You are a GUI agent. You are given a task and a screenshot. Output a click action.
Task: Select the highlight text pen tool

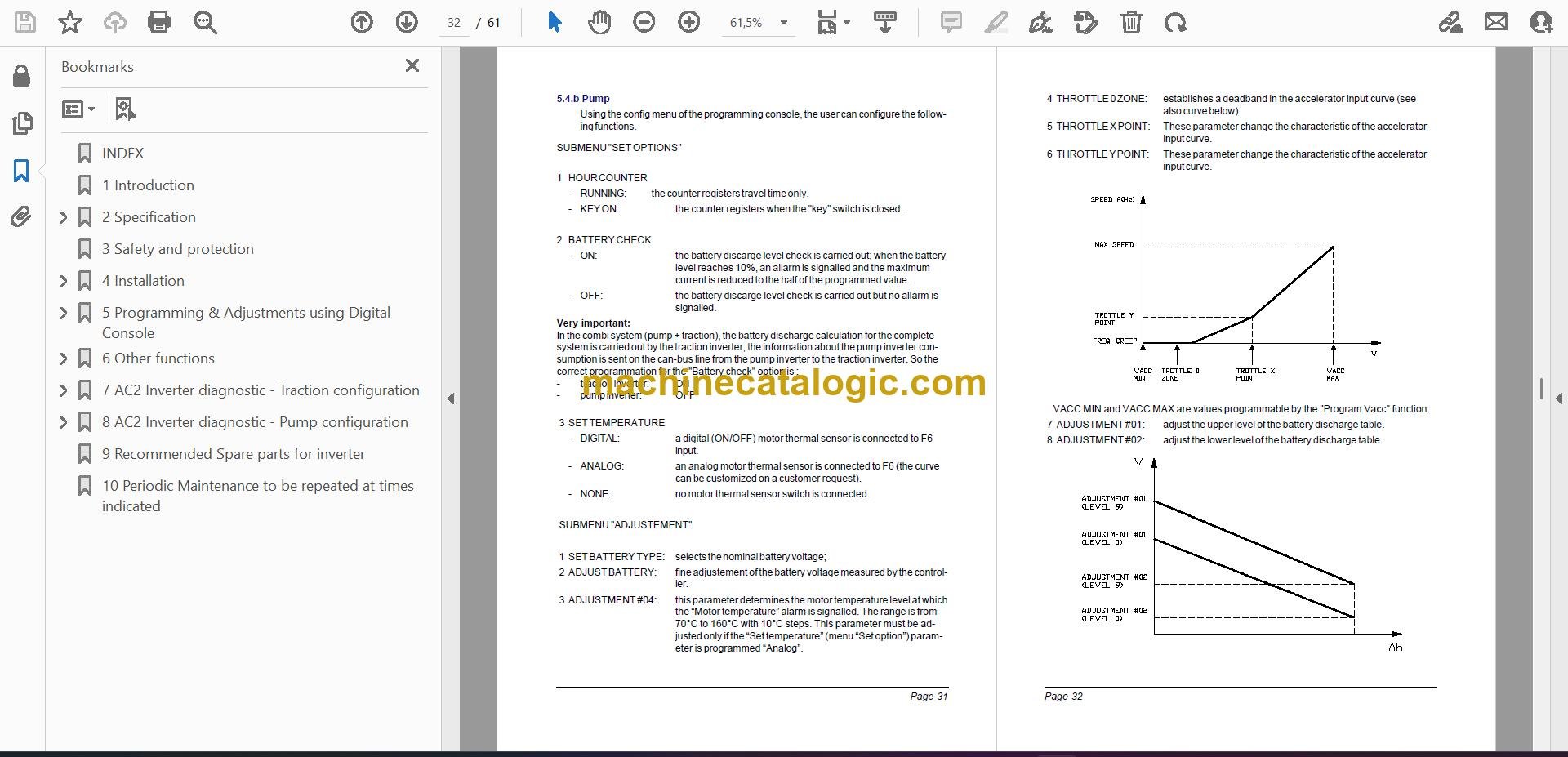tap(996, 22)
